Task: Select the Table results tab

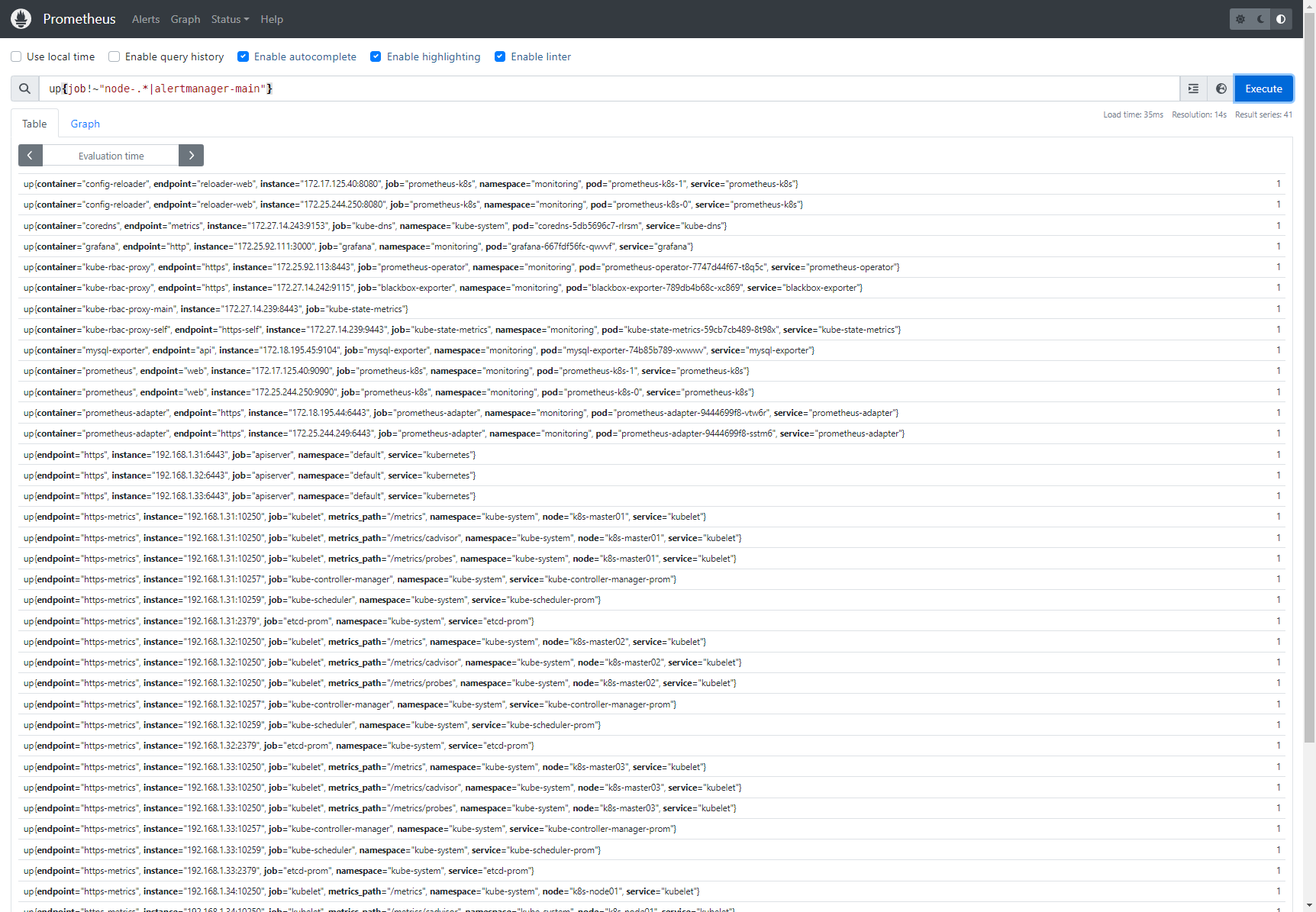Action: click(x=34, y=124)
